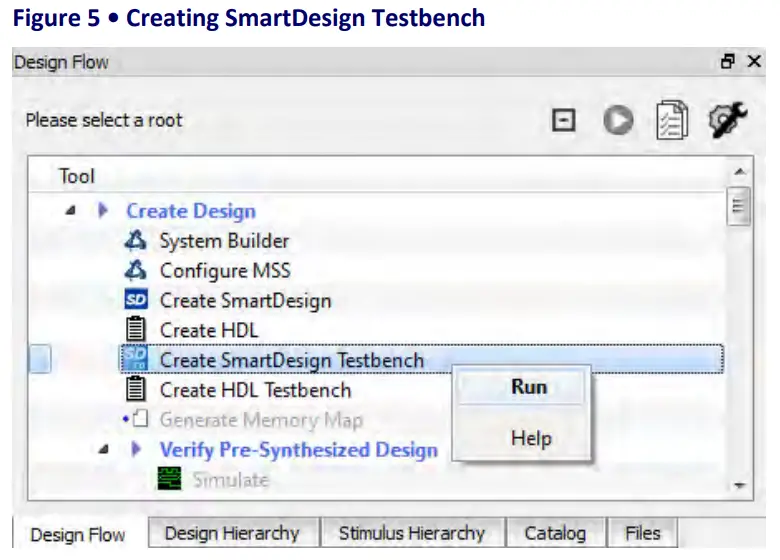Select the Design Flow tab

[x=78, y=534]
